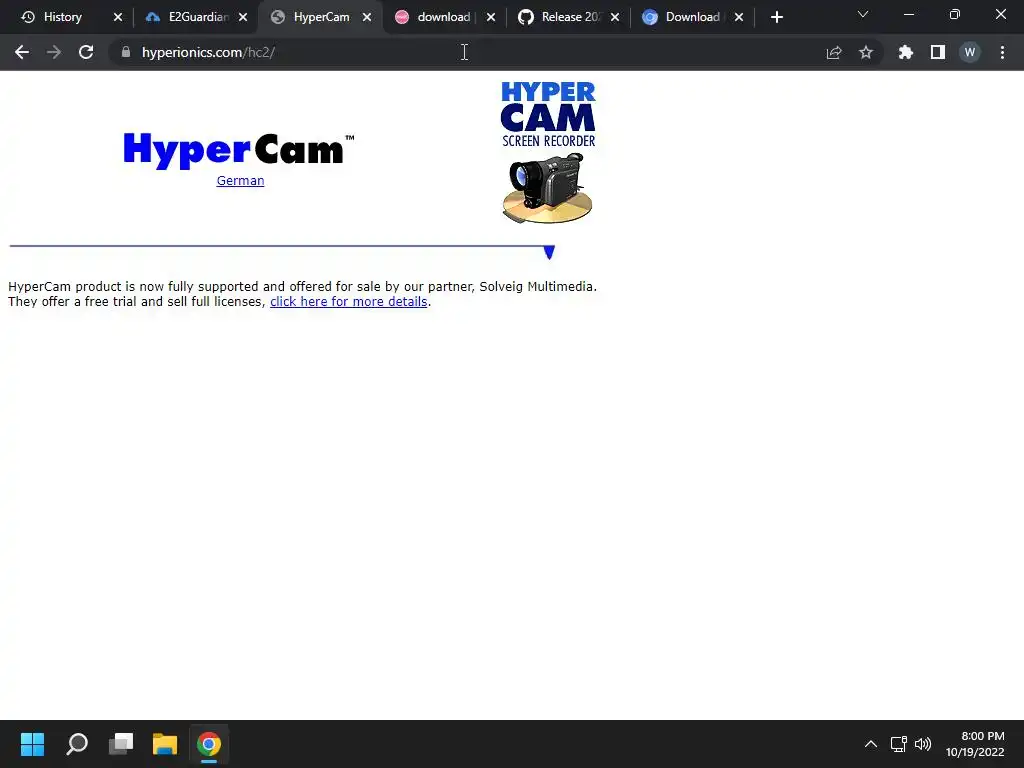The image size is (1024, 768).
Task: Close the last Download tab
Action: click(739, 17)
